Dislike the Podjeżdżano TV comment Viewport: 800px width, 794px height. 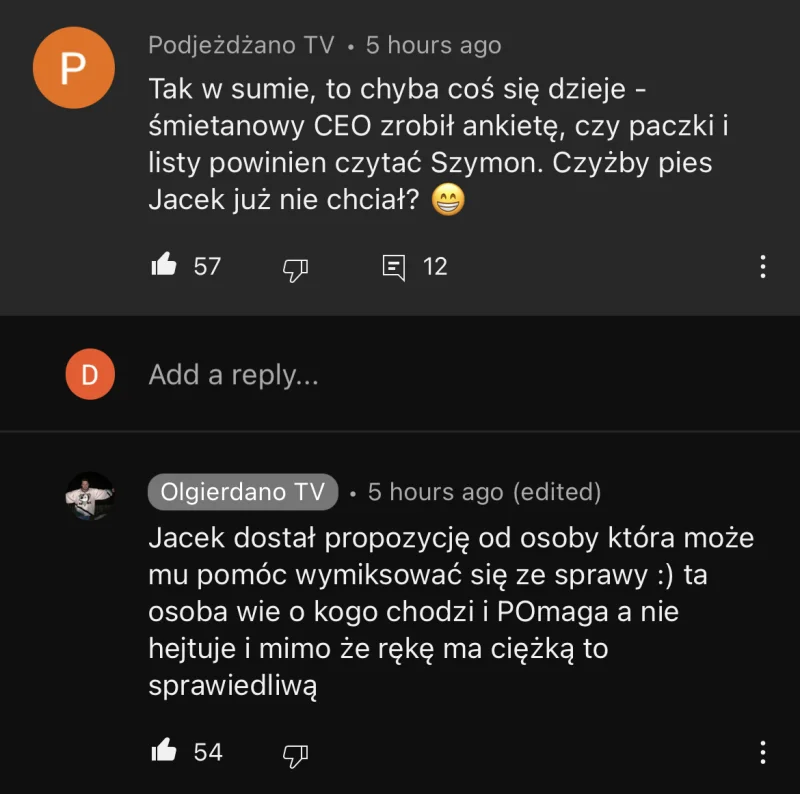coord(295,268)
